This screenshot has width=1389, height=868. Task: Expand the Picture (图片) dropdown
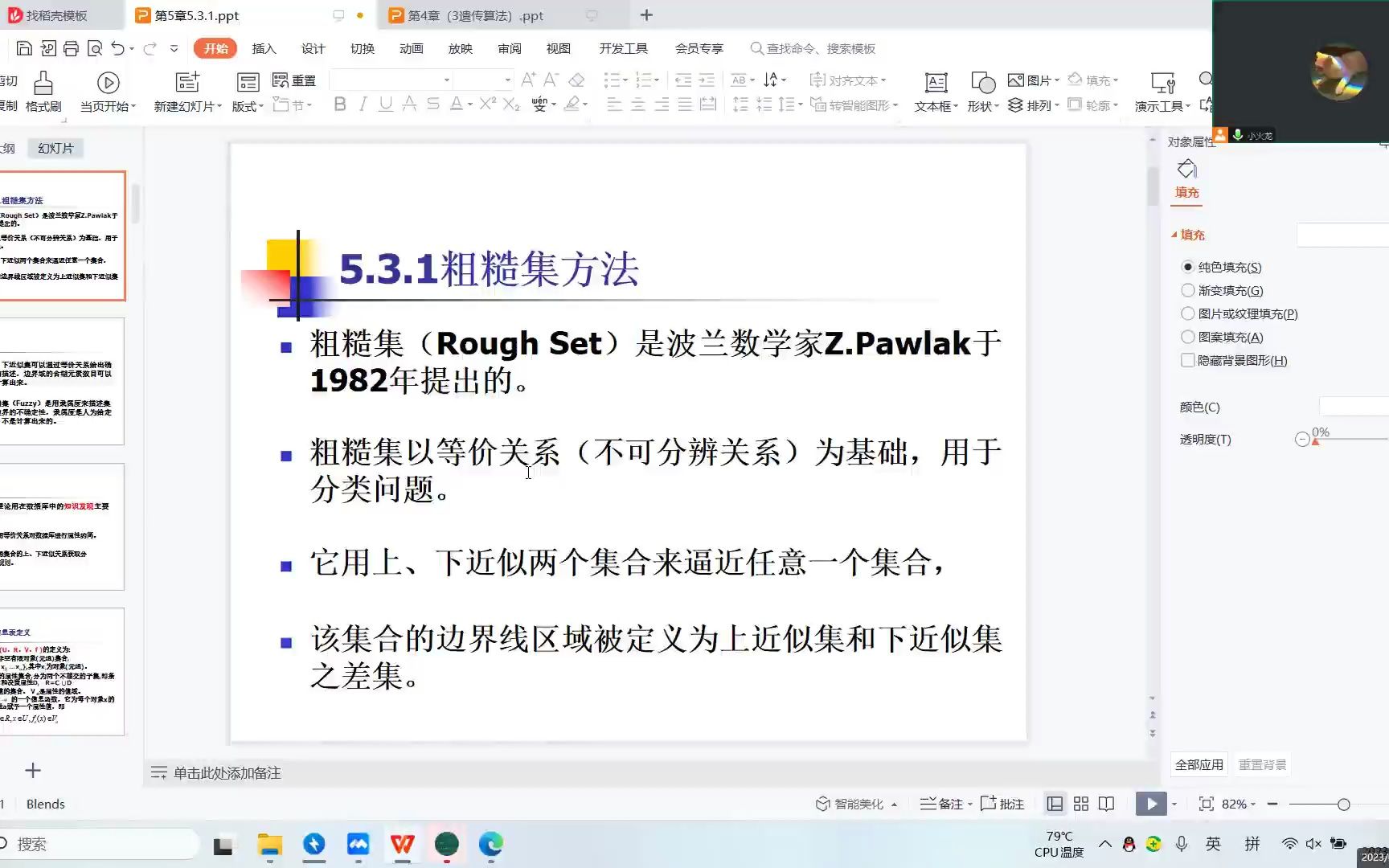click(x=1057, y=80)
